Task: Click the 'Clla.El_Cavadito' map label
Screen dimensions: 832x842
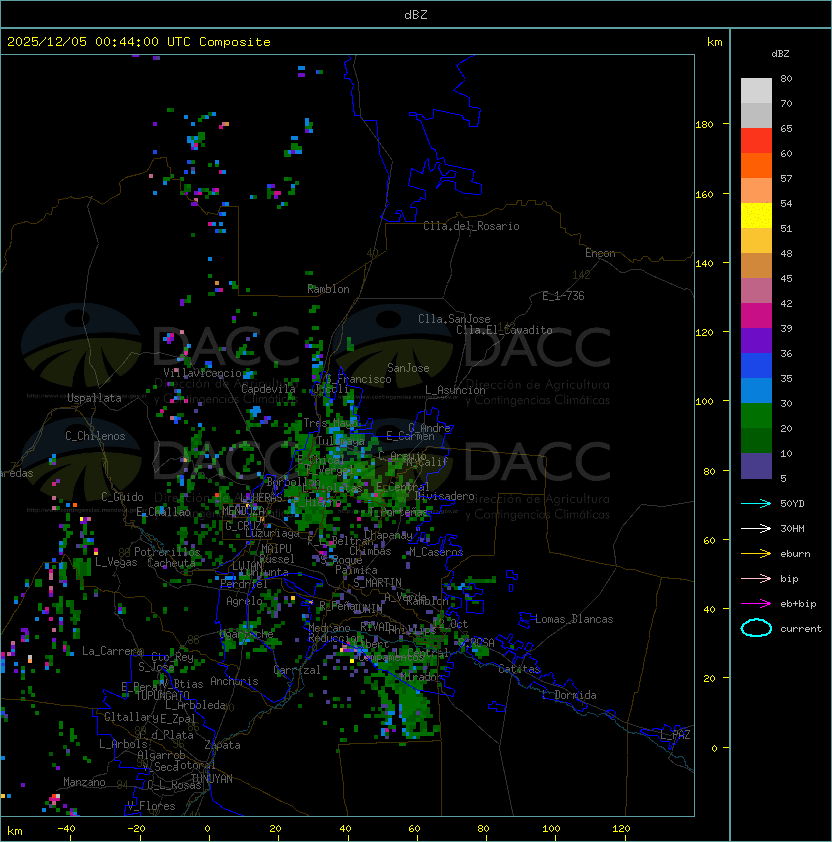Action: click(504, 330)
